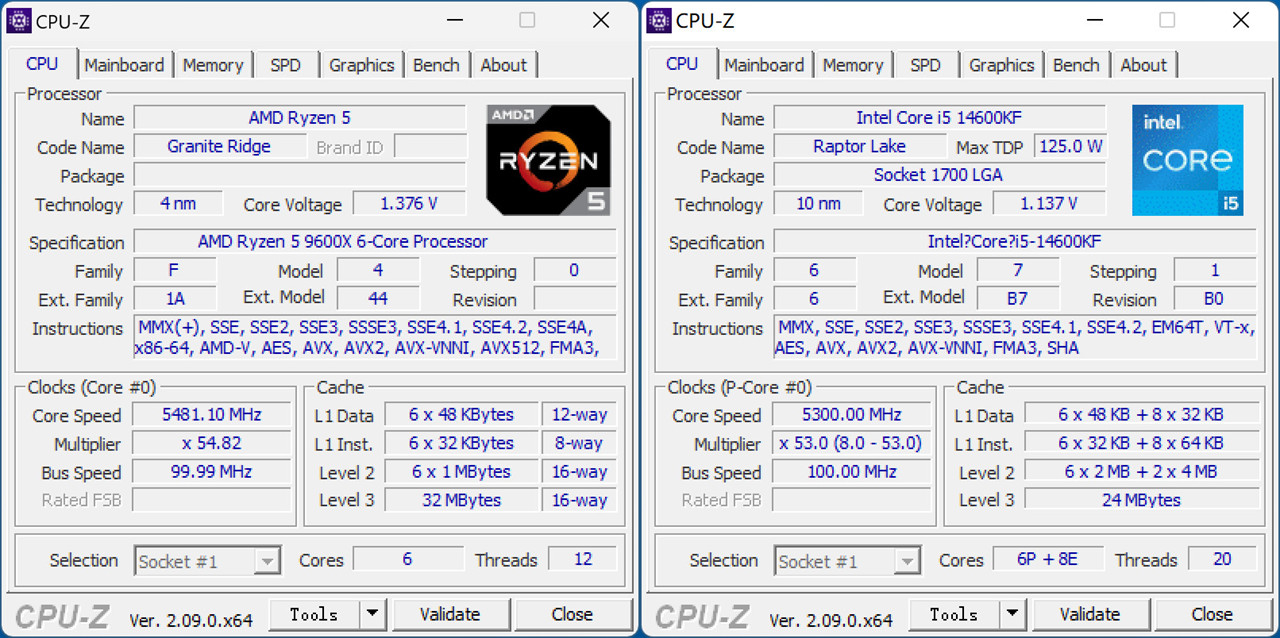
Task: Click the AMD Ryzen 5 name field
Action: click(x=300, y=118)
